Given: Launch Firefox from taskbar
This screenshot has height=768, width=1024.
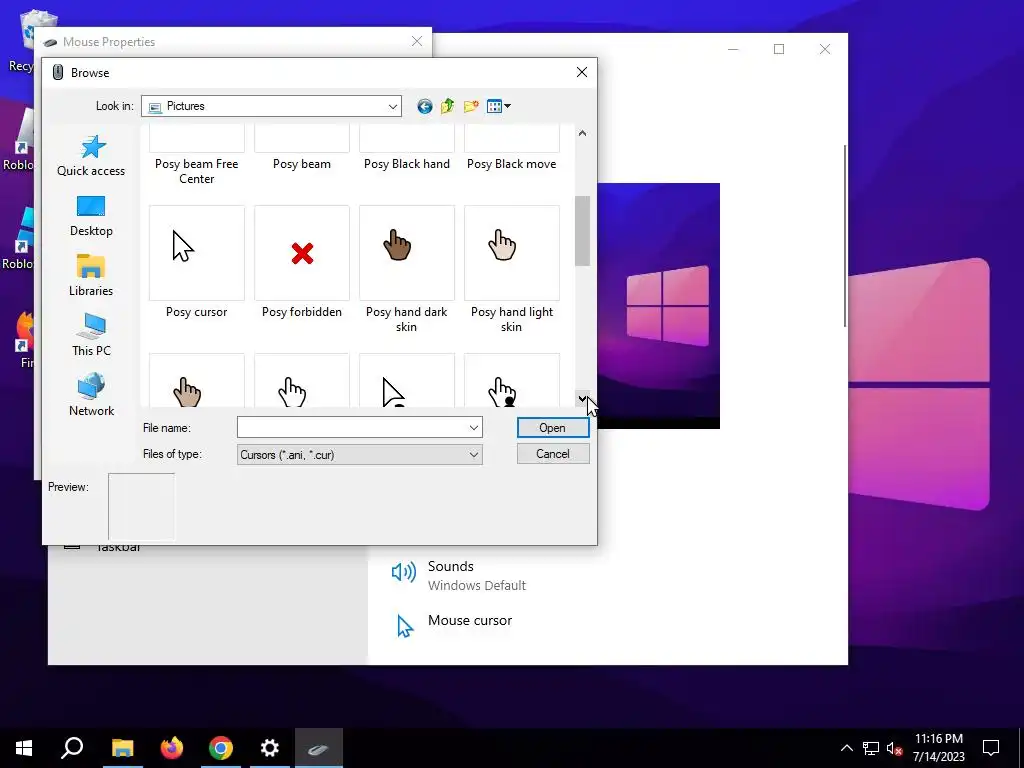Looking at the screenshot, I should pos(172,748).
